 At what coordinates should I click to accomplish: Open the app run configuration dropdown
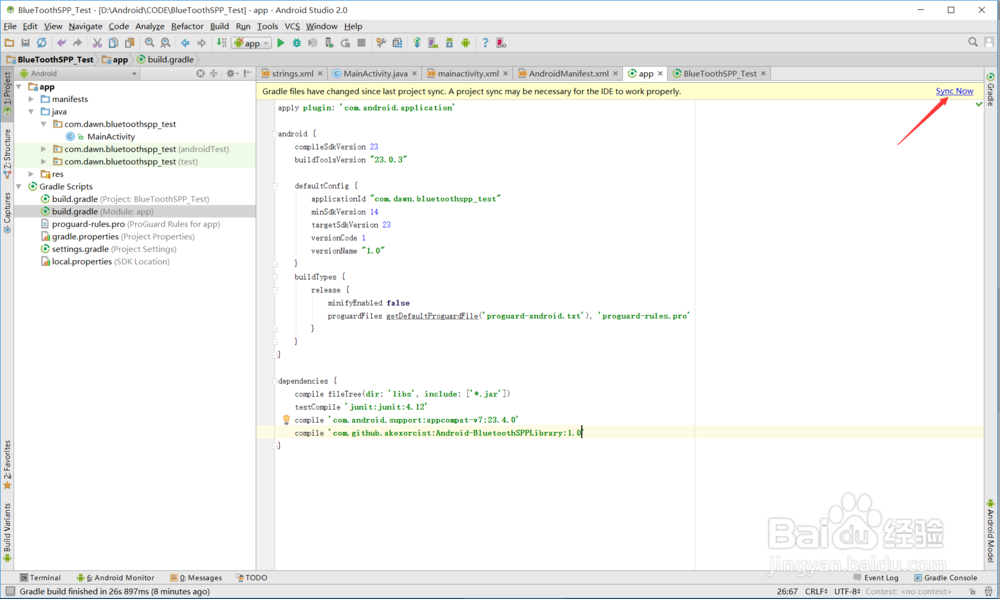252,43
